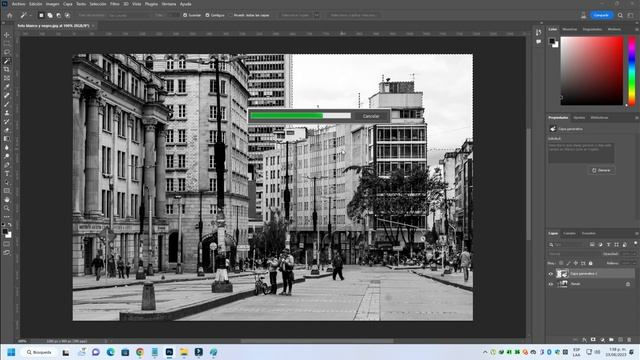Click the add layer style fx icon

(584, 340)
